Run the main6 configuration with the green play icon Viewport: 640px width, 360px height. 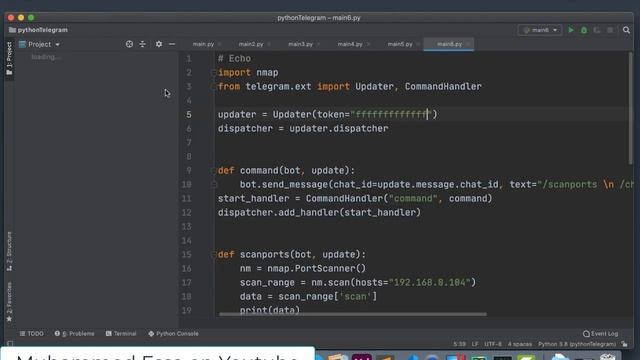point(571,30)
